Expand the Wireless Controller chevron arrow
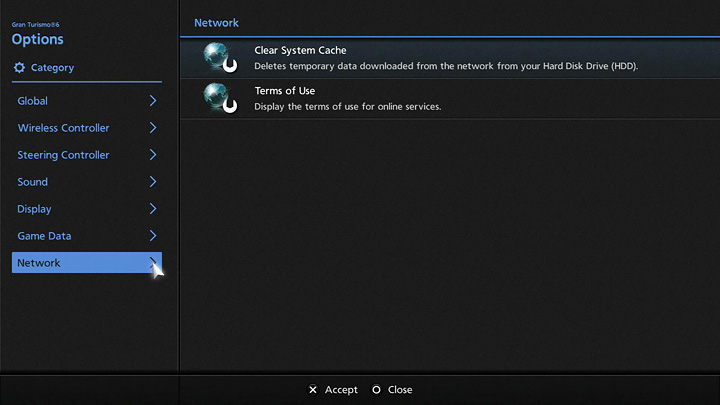The width and height of the screenshot is (720, 405). [x=153, y=128]
